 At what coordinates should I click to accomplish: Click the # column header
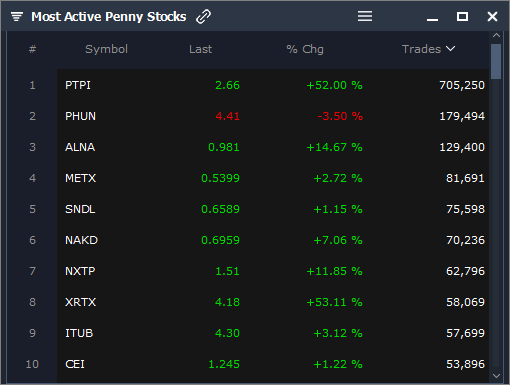32,49
